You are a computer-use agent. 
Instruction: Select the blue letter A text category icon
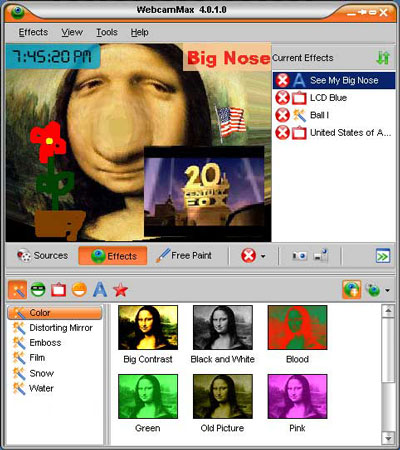(100, 290)
